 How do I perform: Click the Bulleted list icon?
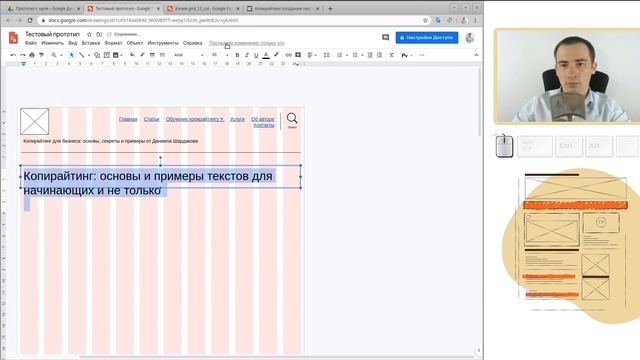pos(355,55)
